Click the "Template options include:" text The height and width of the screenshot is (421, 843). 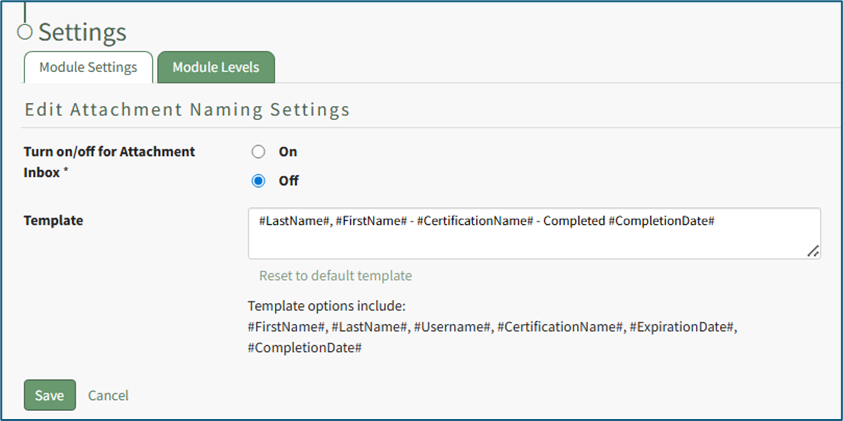pos(326,306)
